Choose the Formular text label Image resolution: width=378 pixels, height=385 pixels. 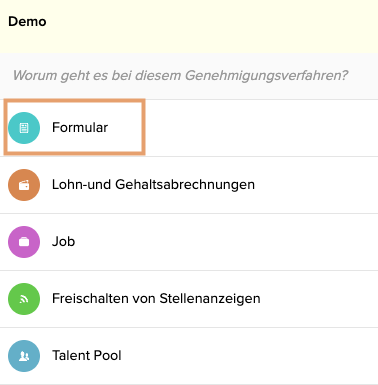click(x=80, y=128)
